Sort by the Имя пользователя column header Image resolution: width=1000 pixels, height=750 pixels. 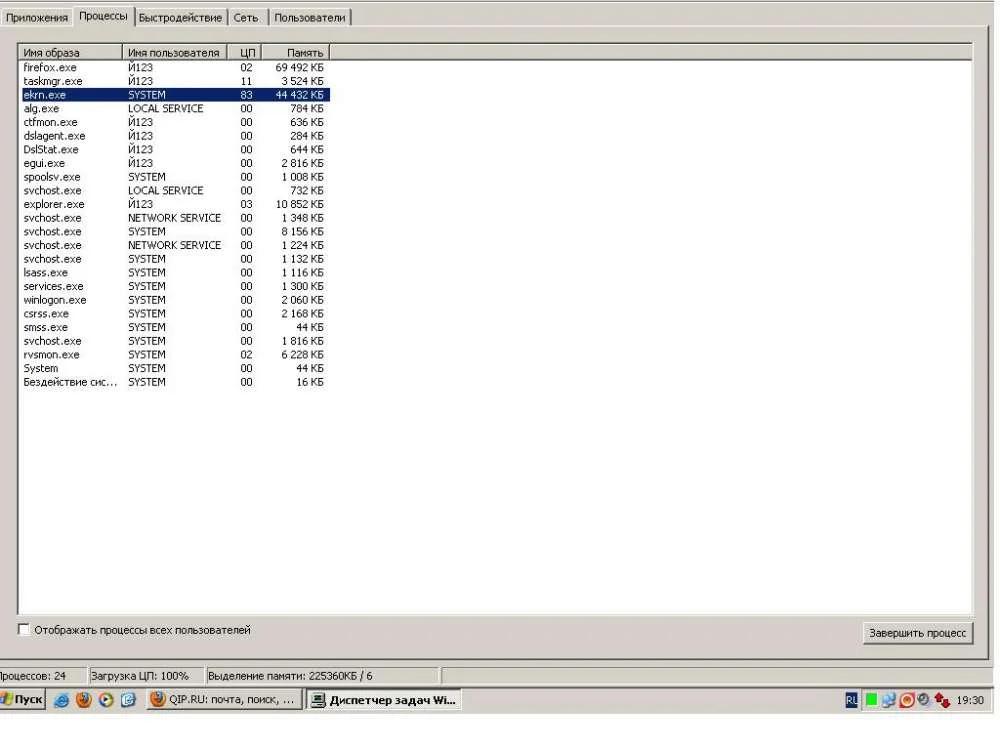point(174,52)
